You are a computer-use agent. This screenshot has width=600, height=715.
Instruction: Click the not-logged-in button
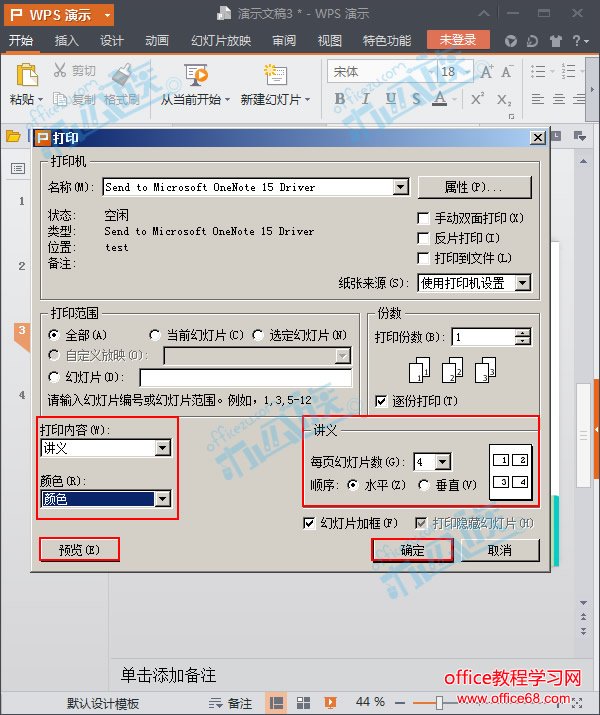[x=458, y=40]
